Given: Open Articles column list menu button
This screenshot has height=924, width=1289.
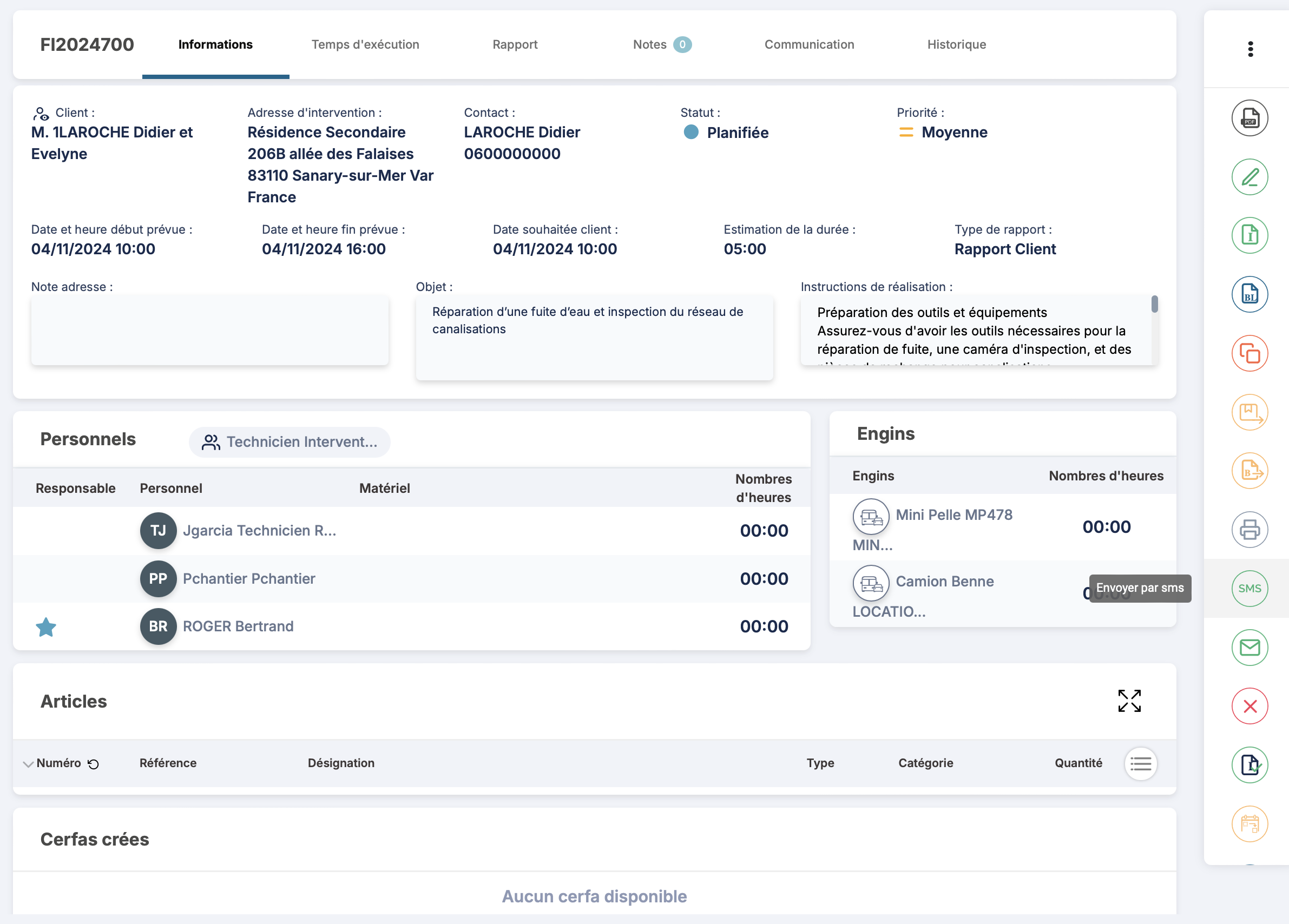Looking at the screenshot, I should click(x=1140, y=764).
